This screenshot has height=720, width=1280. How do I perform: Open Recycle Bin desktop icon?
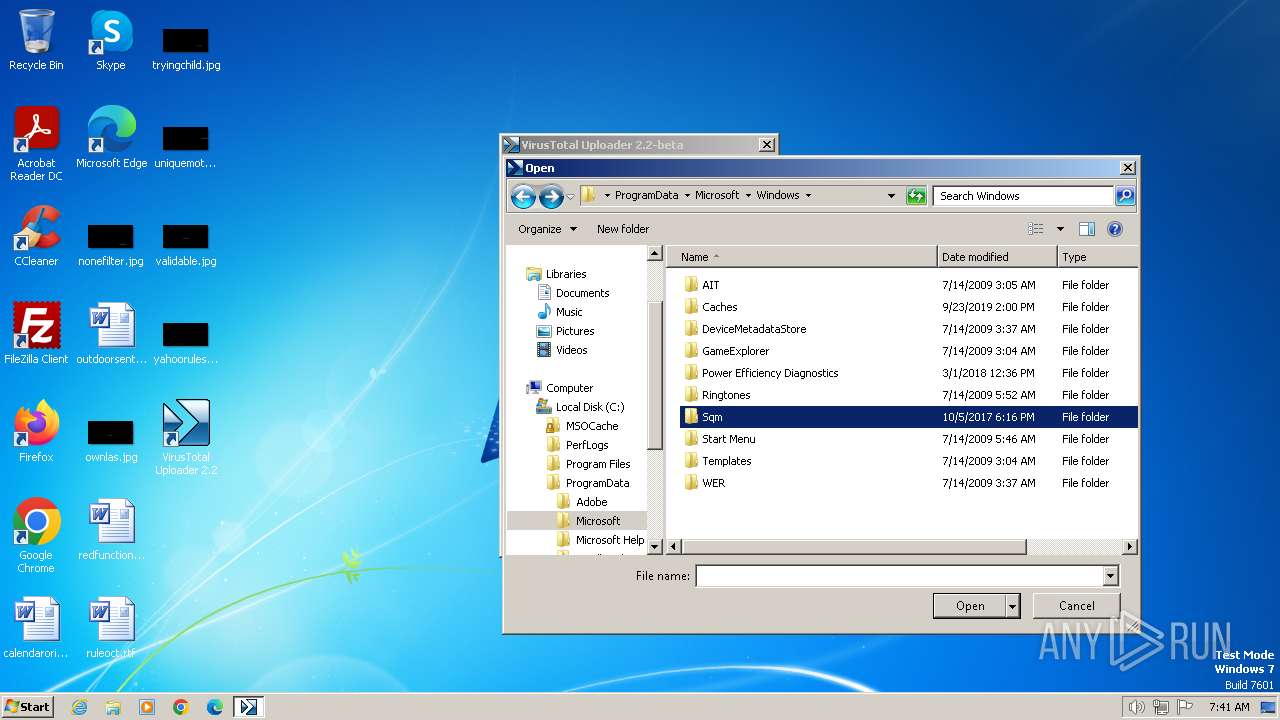click(36, 41)
